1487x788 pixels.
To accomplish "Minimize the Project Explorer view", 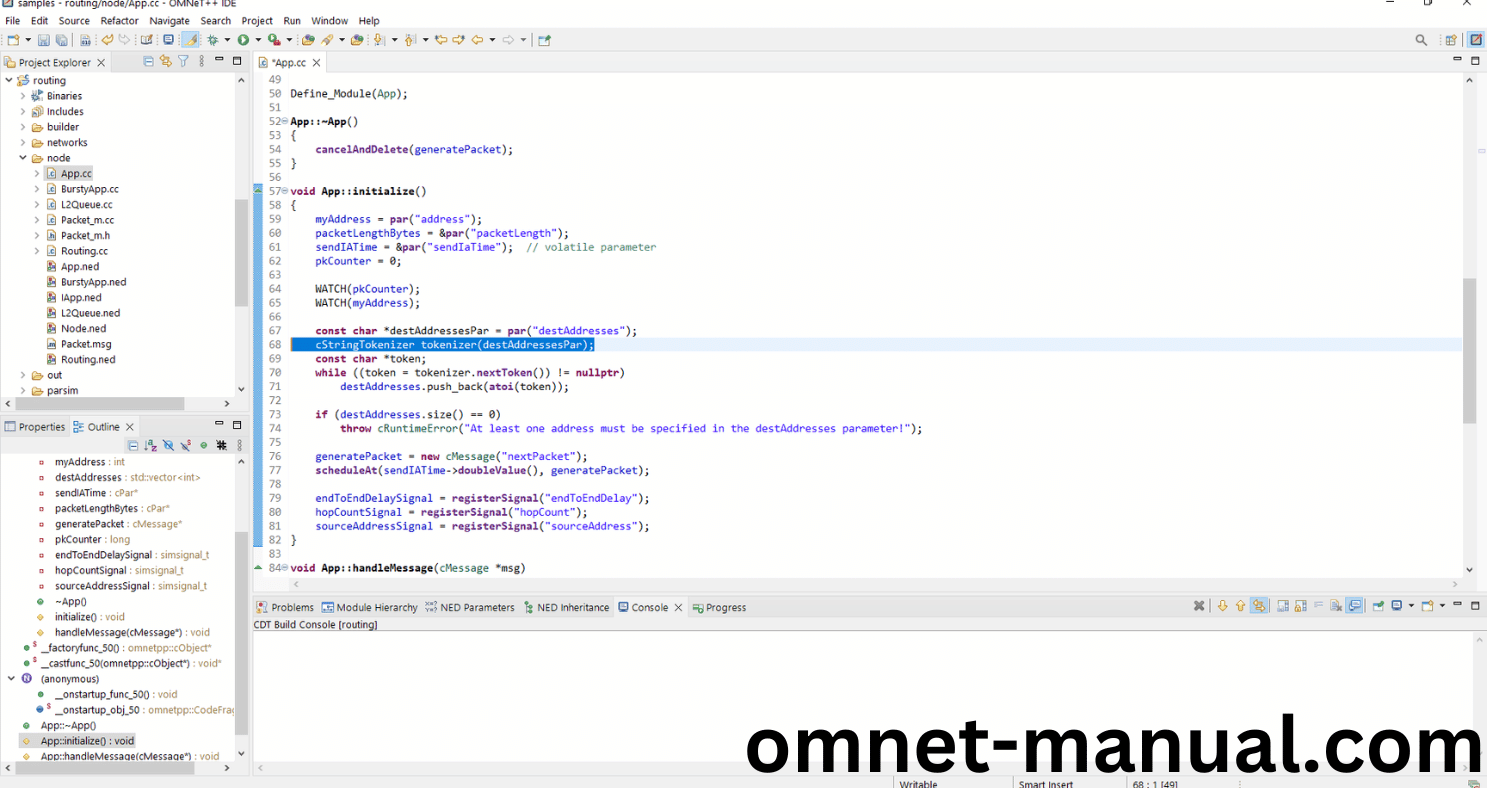I will (218, 61).
